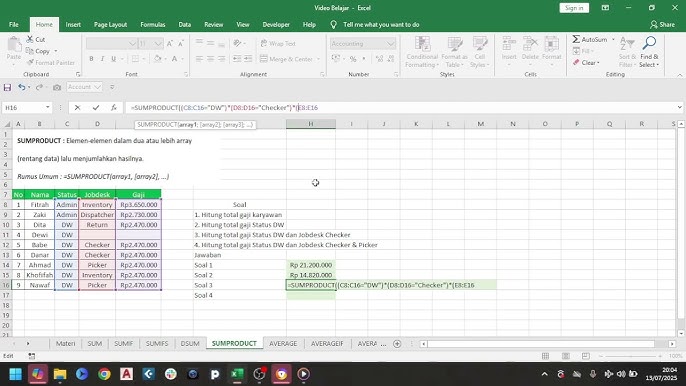The width and height of the screenshot is (686, 386).
Task: Click the Redo arrow icon
Action: [39, 87]
